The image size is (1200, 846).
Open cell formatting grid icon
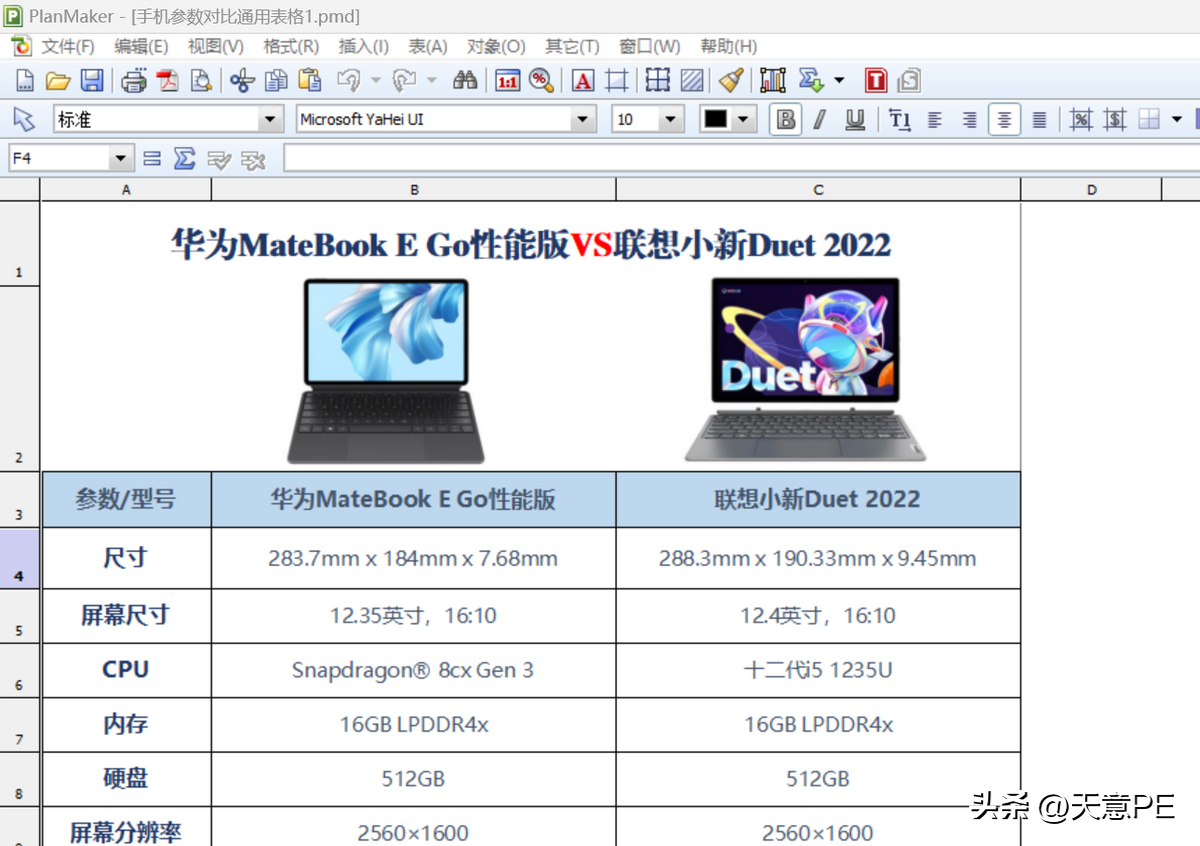pyautogui.click(x=617, y=81)
